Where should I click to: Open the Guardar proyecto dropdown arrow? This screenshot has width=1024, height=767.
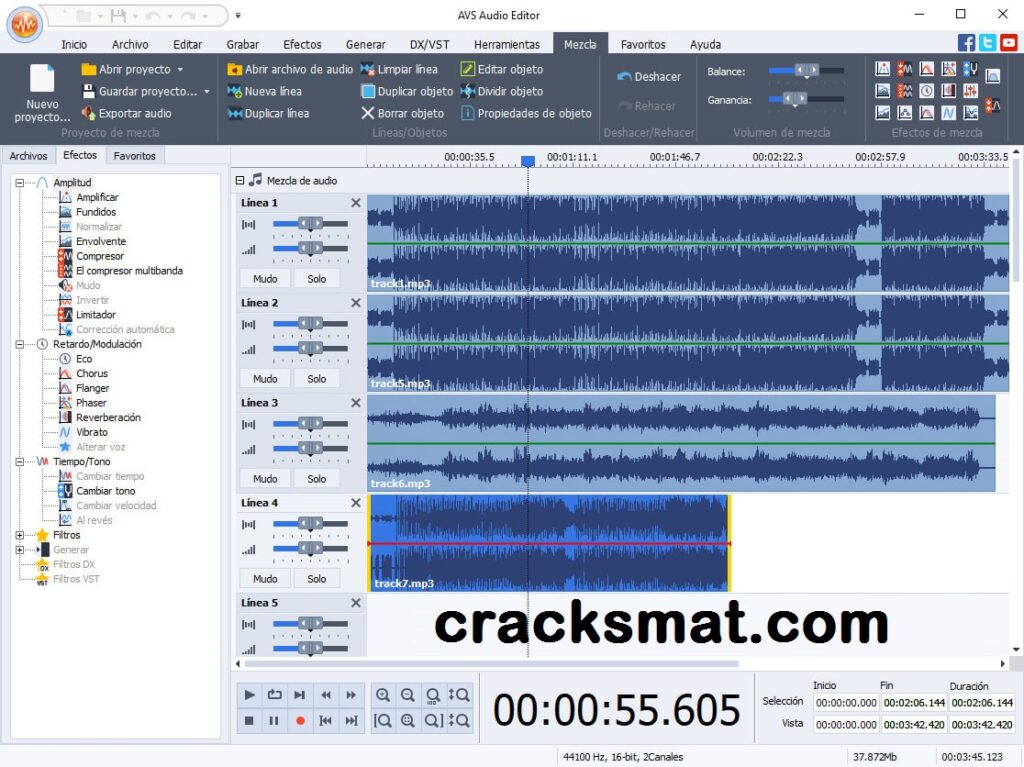coord(207,91)
